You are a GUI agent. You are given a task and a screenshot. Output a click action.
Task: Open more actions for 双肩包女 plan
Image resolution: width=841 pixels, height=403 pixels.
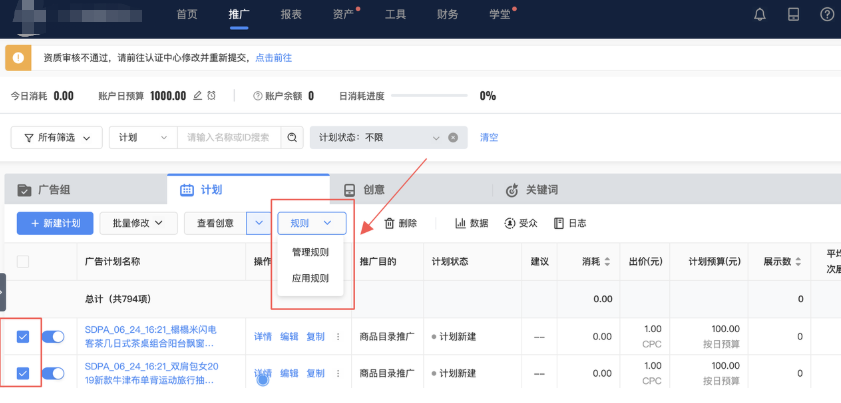point(338,373)
